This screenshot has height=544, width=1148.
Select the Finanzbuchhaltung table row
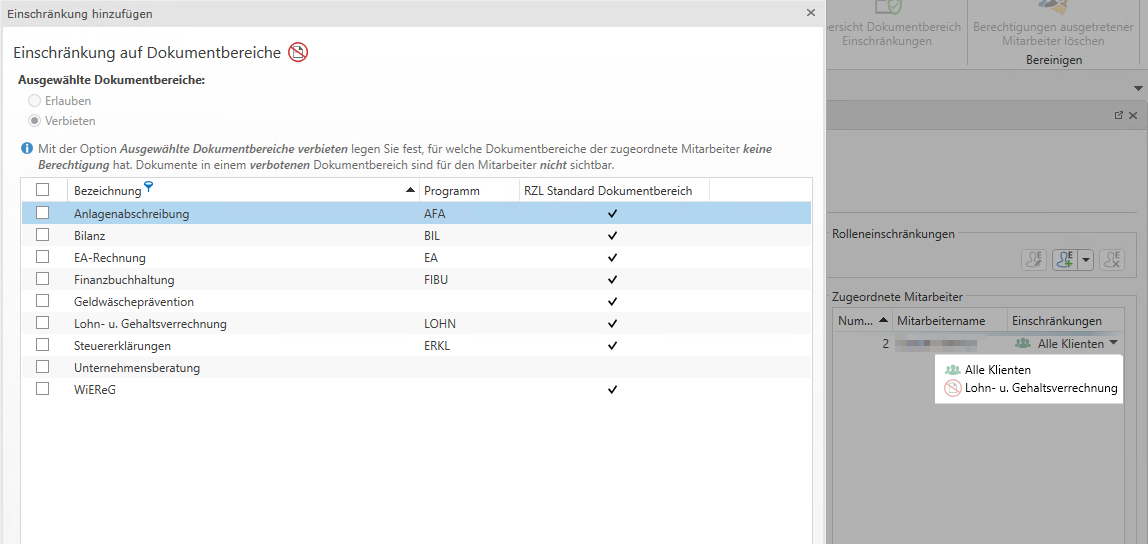click(x=124, y=280)
